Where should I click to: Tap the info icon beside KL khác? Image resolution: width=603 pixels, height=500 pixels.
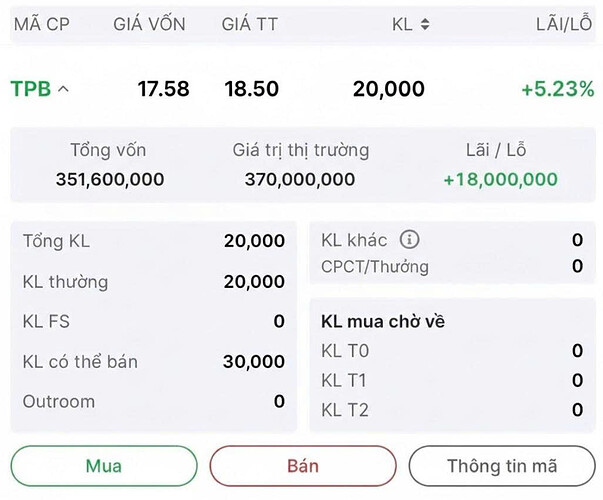(x=409, y=240)
